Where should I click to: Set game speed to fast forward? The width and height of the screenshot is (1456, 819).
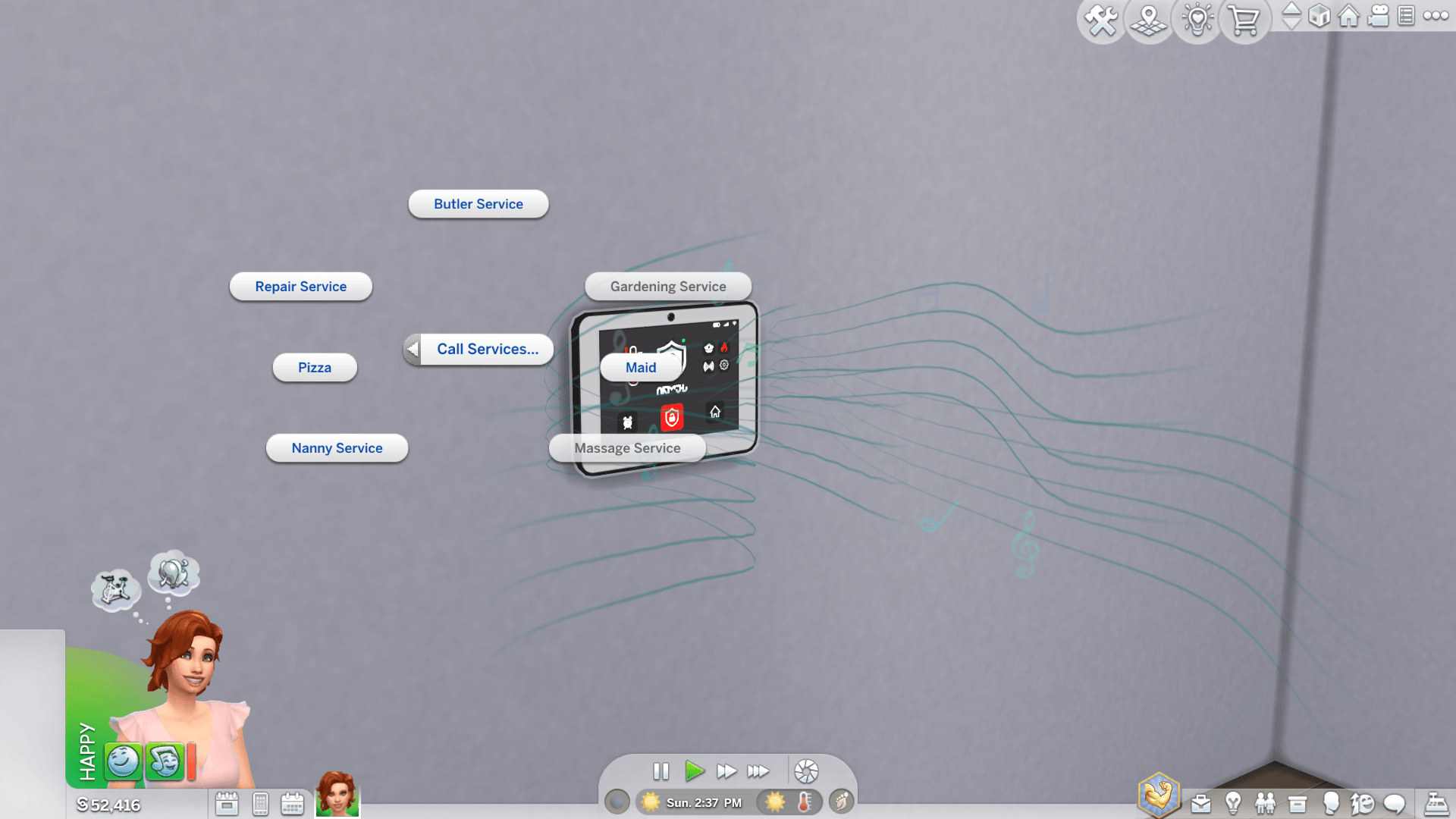[726, 771]
